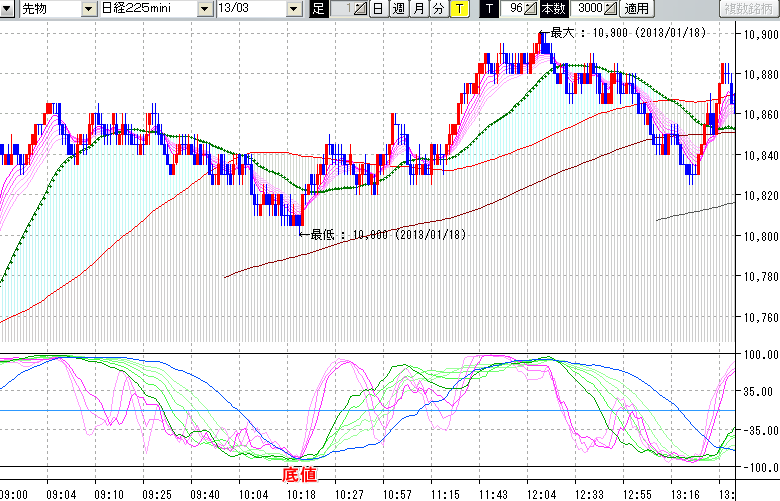Click the black 本数 label
This screenshot has height=501, width=780.
point(552,9)
